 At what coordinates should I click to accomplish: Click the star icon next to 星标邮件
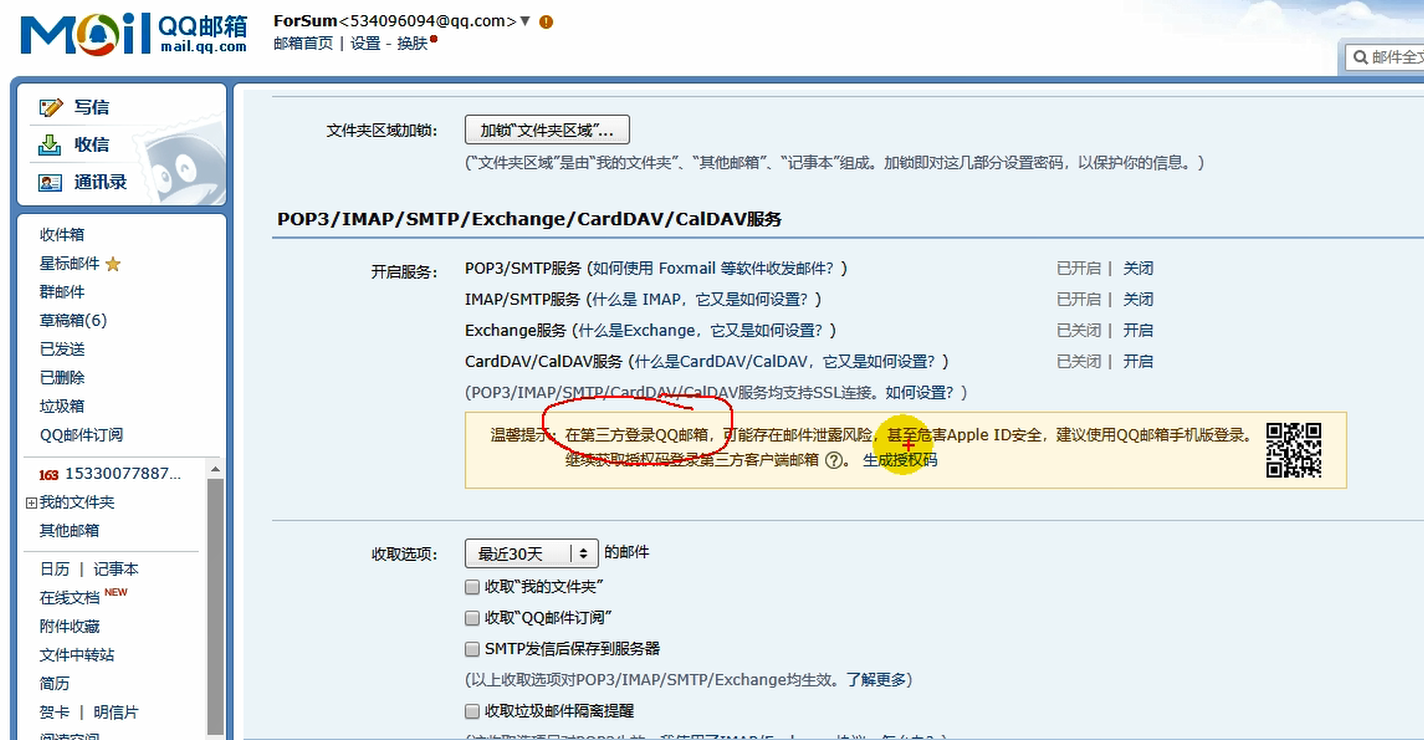113,264
